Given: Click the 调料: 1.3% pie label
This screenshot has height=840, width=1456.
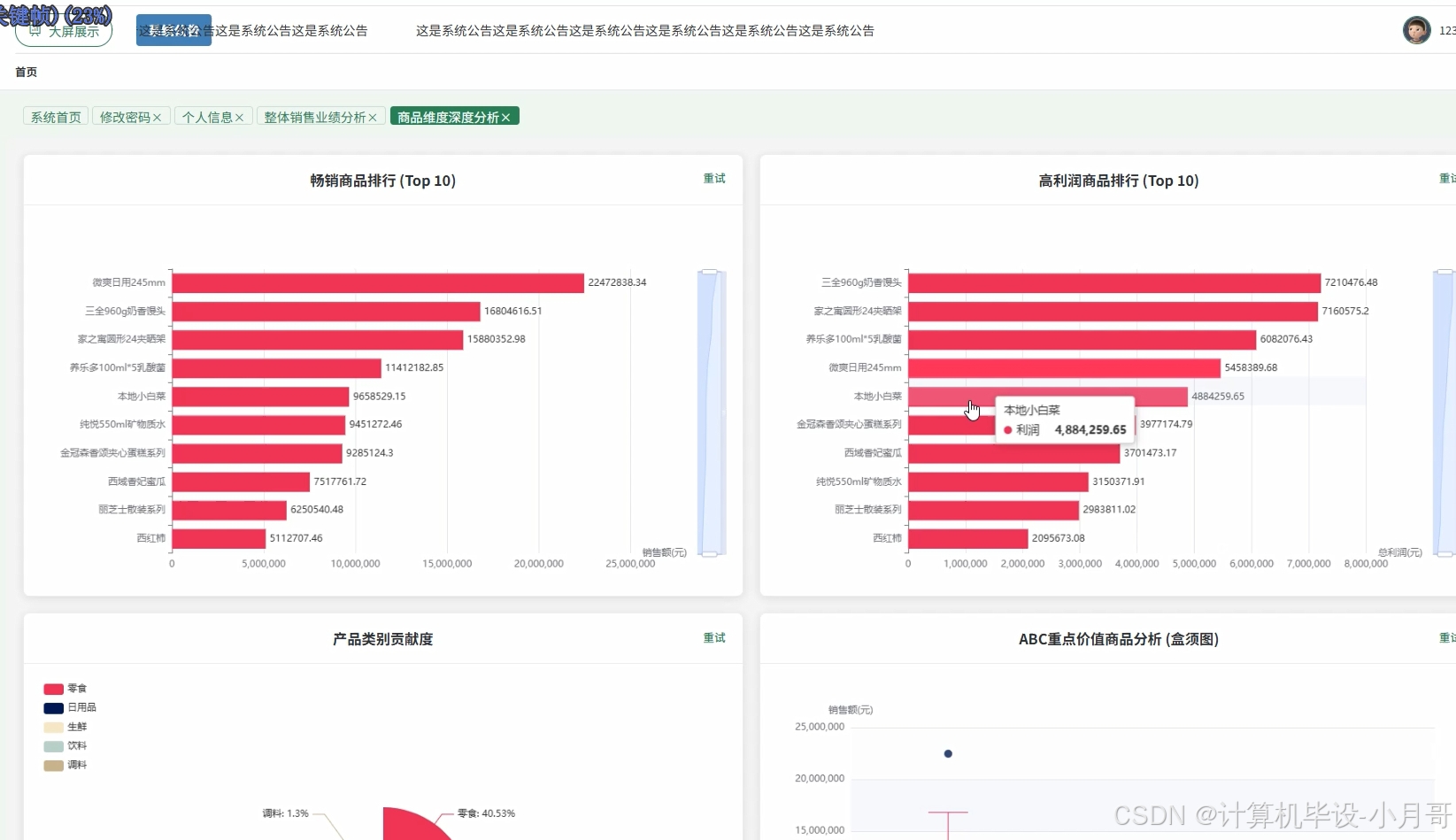Looking at the screenshot, I should click(285, 813).
